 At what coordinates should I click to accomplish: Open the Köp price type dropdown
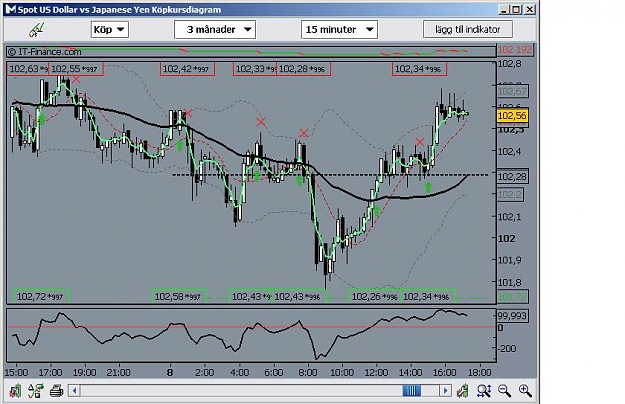click(110, 29)
